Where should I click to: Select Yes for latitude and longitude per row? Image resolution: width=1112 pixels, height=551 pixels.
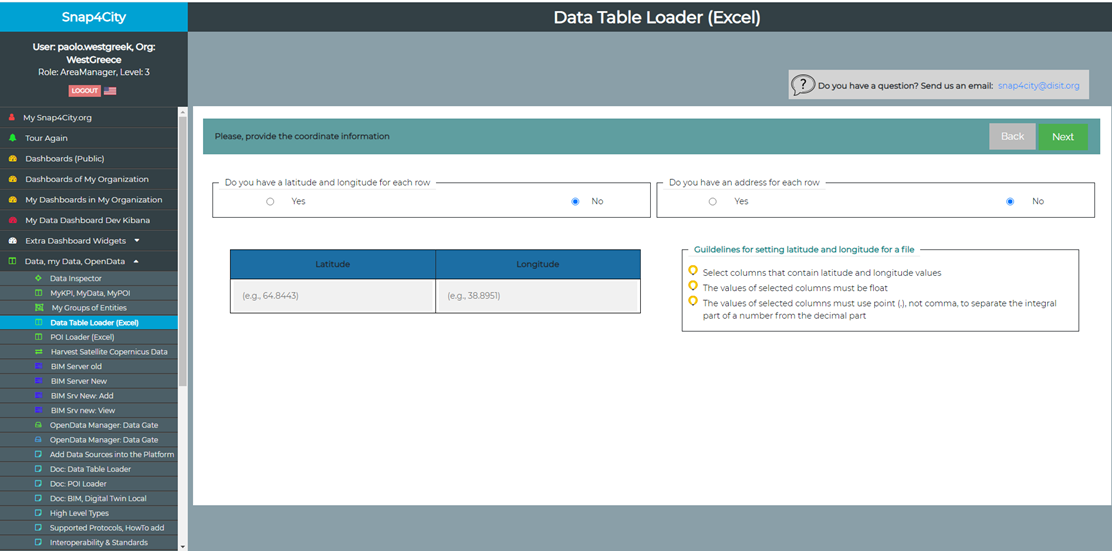[270, 202]
